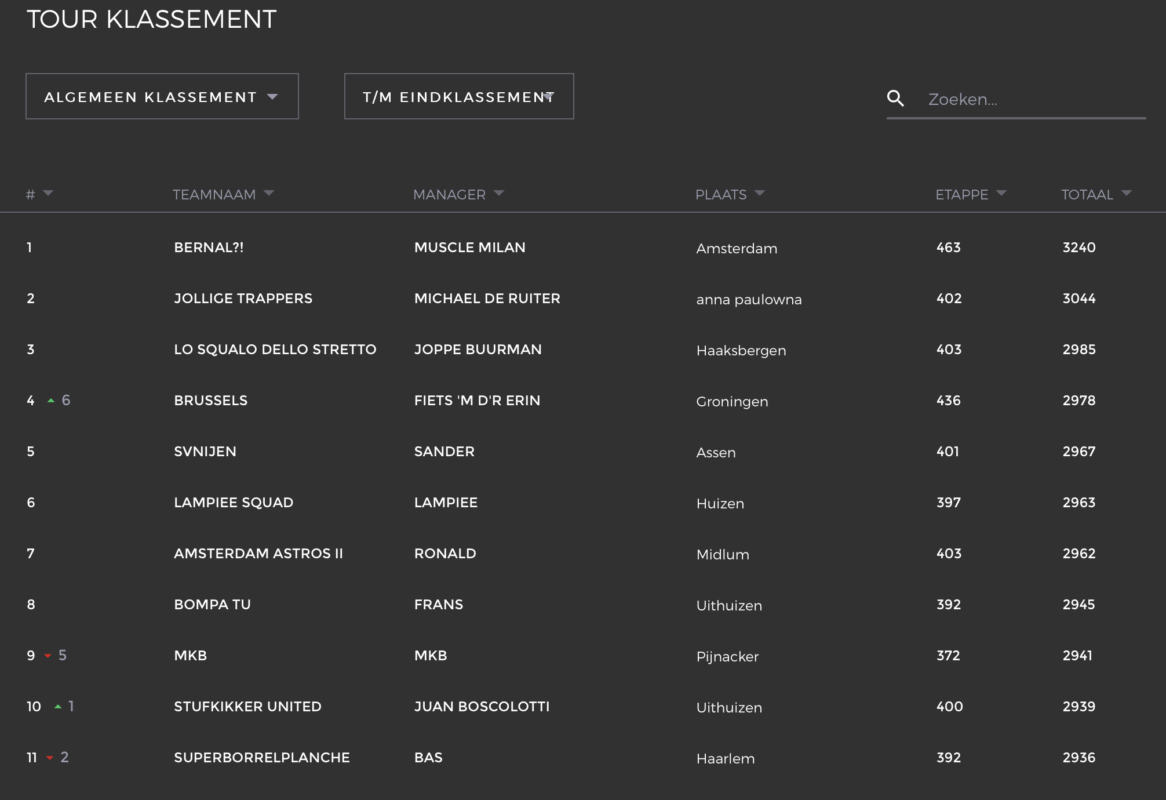The image size is (1166, 800).
Task: Open team AMSTERDAM ASTROS II
Action: (258, 553)
